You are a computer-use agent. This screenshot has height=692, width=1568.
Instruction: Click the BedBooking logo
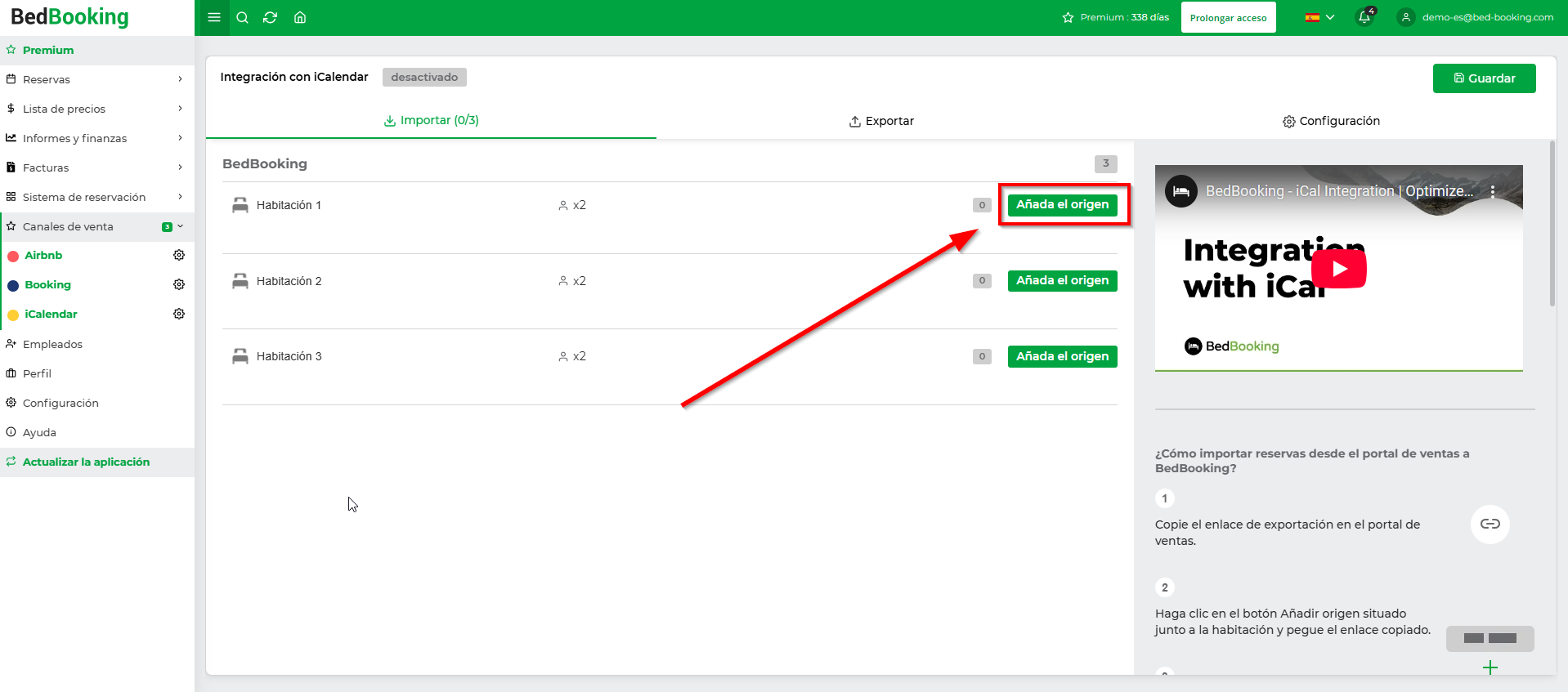[69, 17]
